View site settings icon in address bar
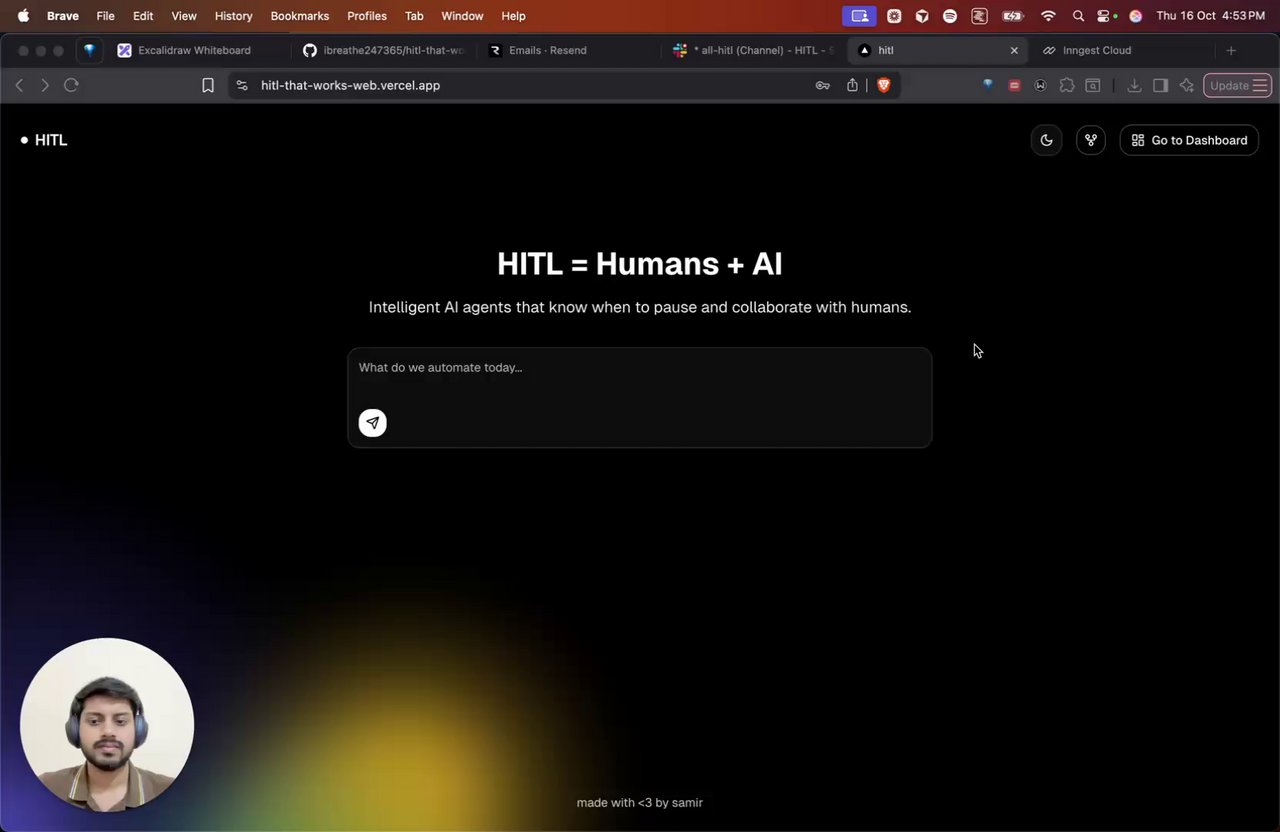This screenshot has height=832, width=1280. click(x=242, y=85)
